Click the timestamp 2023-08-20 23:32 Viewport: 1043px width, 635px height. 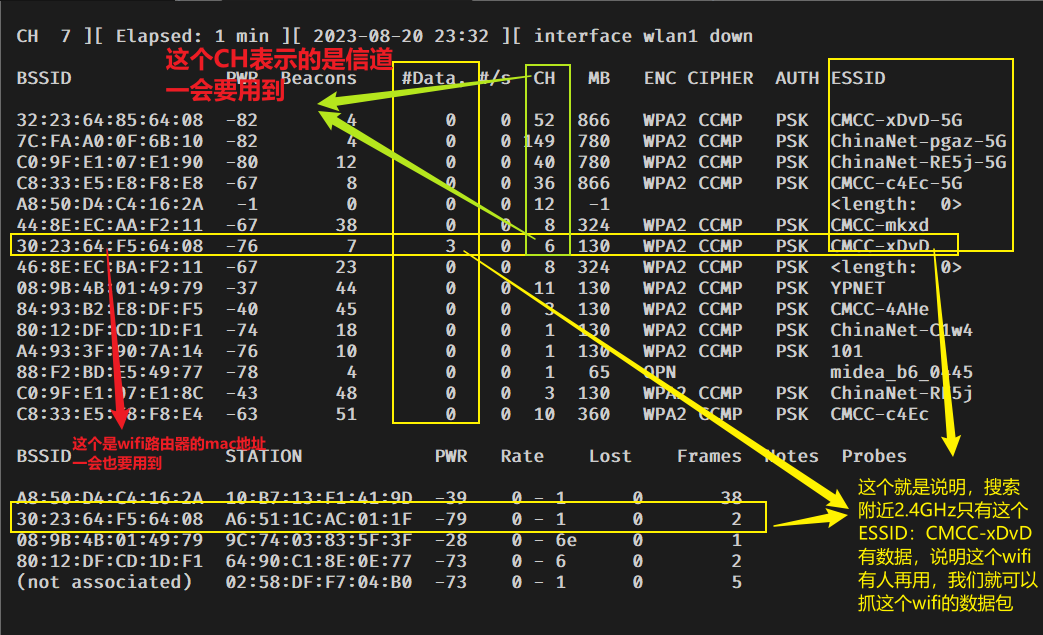click(401, 36)
